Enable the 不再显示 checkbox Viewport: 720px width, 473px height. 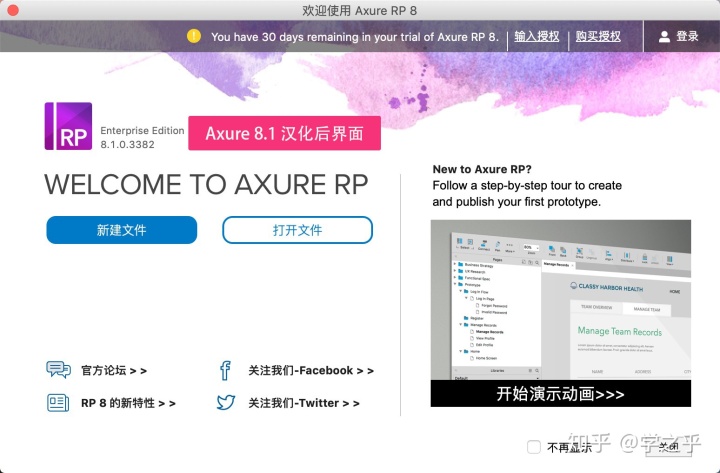click(534, 447)
